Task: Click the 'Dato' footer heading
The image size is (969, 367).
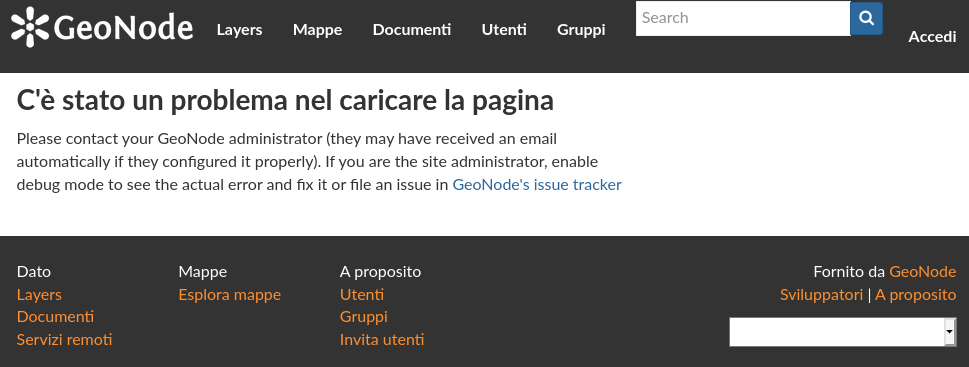Action: pyautogui.click(x=33, y=272)
